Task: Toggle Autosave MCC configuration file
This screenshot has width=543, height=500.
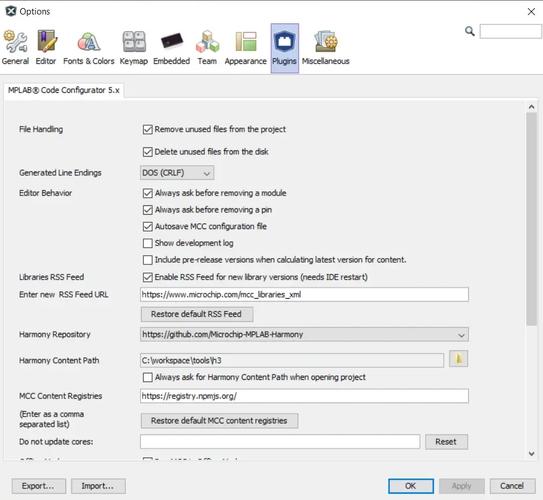Action: tap(148, 226)
